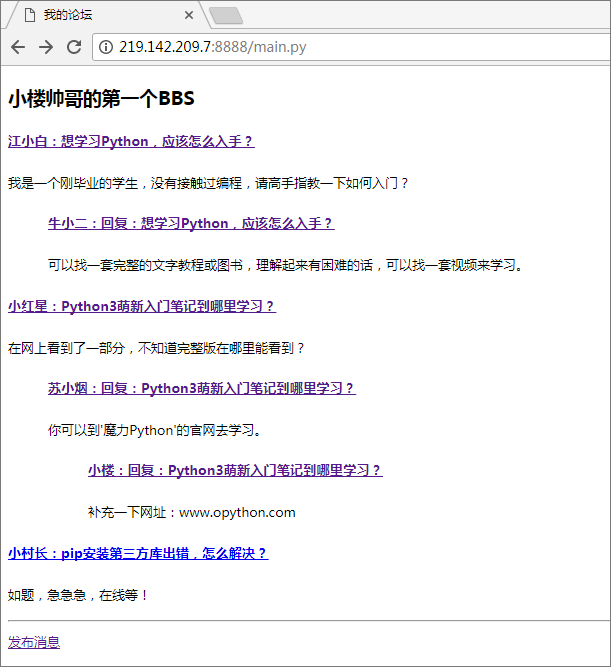Click the 发布消息 link
Viewport: 611px width, 667px height.
34,642
